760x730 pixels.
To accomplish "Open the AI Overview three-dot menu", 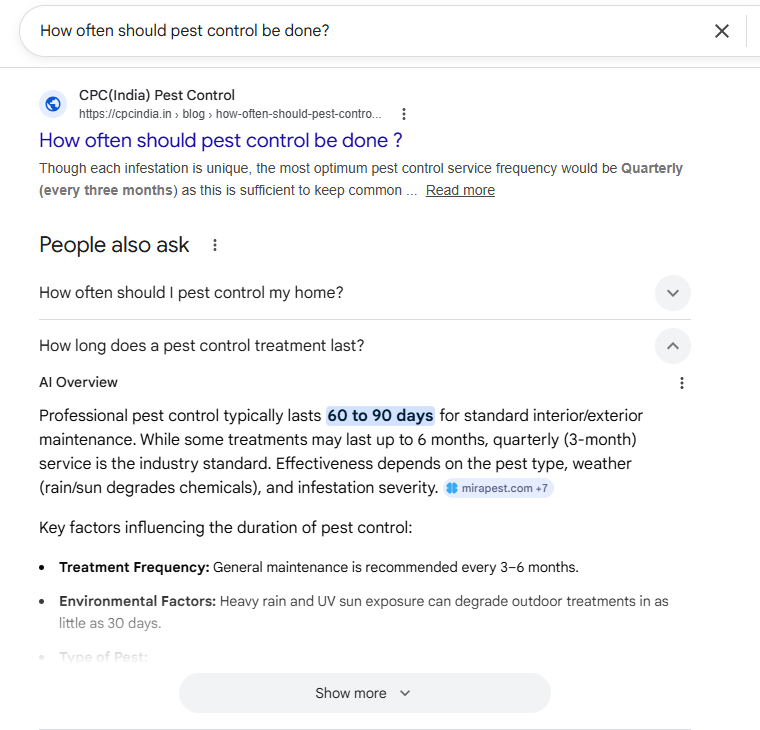I will point(682,383).
